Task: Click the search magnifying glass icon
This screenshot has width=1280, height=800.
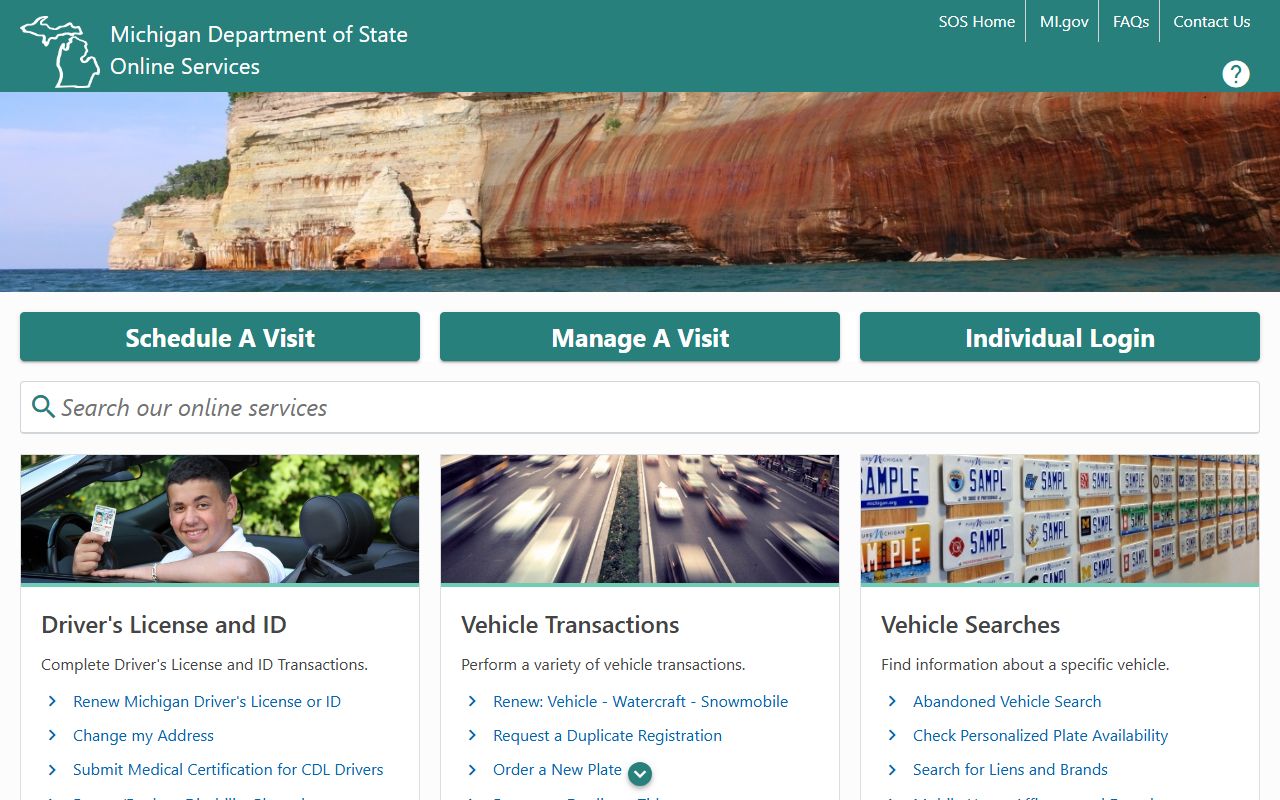Action: (x=43, y=406)
